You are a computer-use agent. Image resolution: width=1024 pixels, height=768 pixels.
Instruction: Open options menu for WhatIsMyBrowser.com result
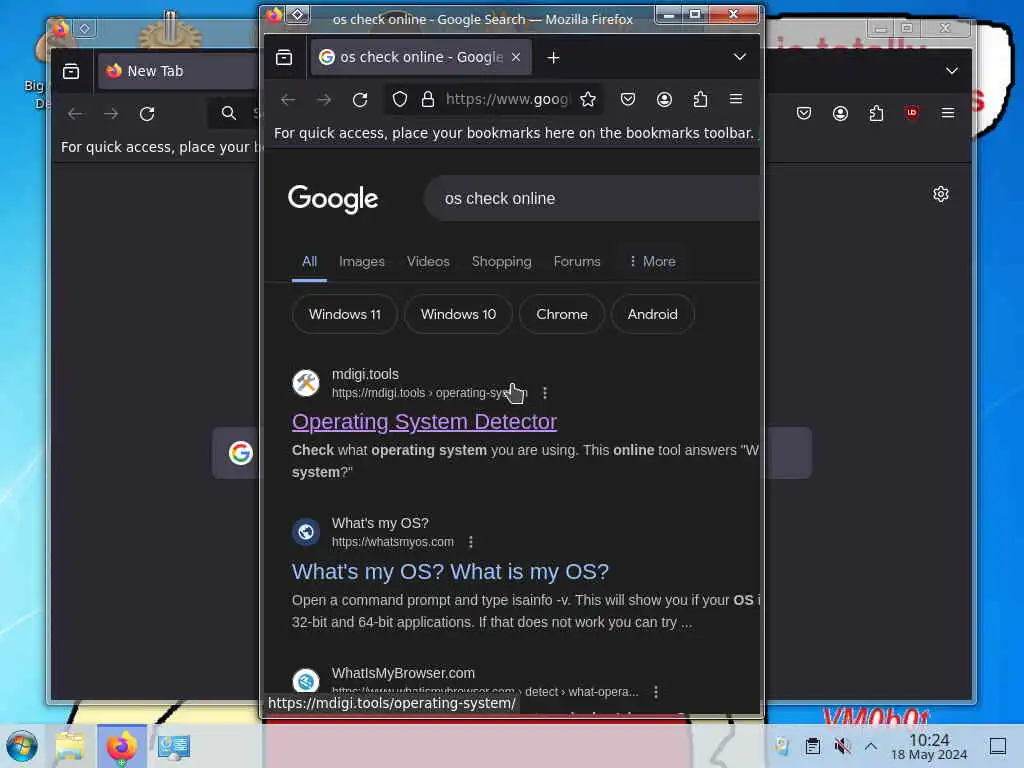tap(656, 692)
